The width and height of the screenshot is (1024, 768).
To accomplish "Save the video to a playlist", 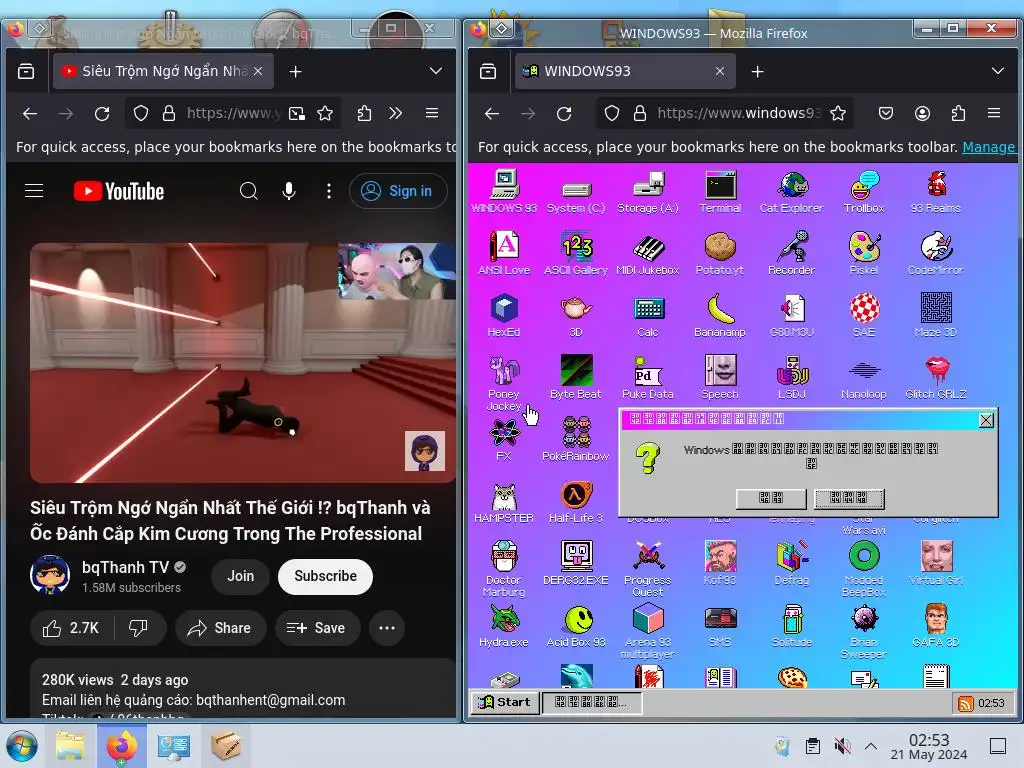I will coord(317,628).
